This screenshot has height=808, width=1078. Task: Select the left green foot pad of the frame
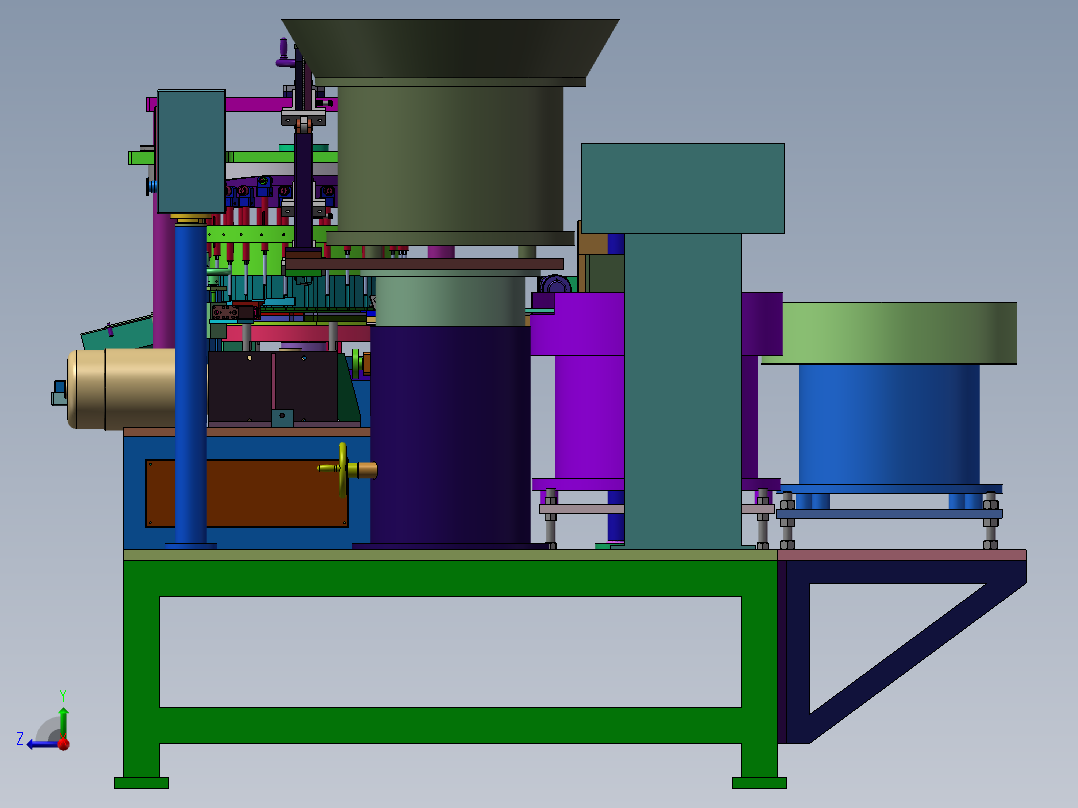(x=142, y=783)
